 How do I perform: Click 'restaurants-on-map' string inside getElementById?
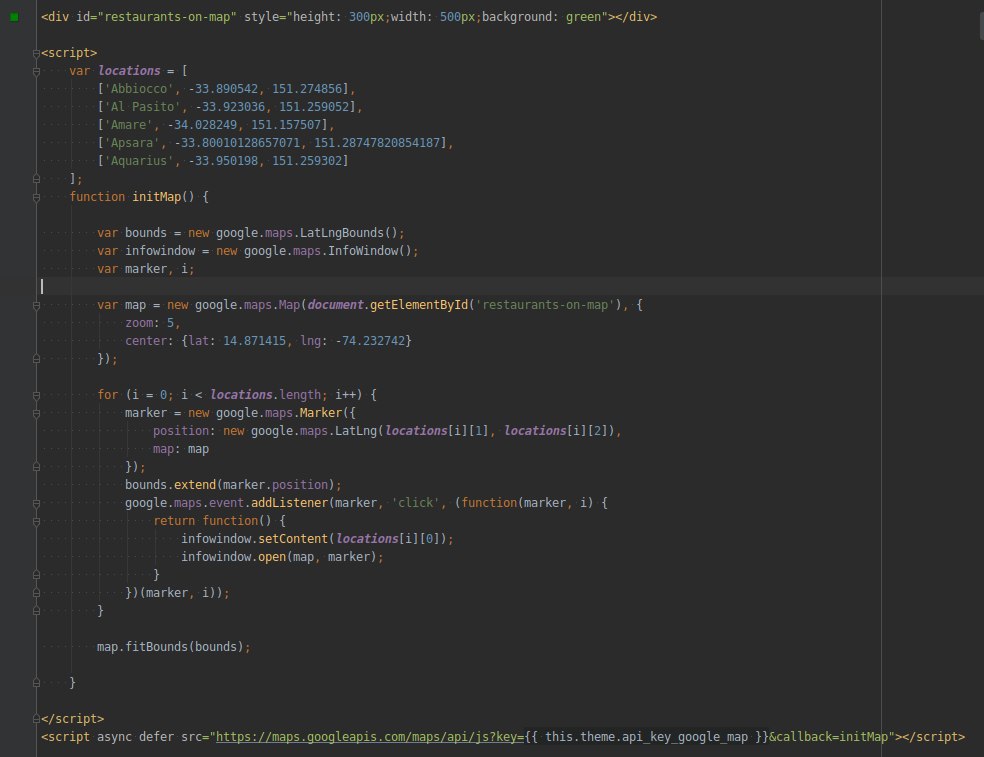point(545,305)
